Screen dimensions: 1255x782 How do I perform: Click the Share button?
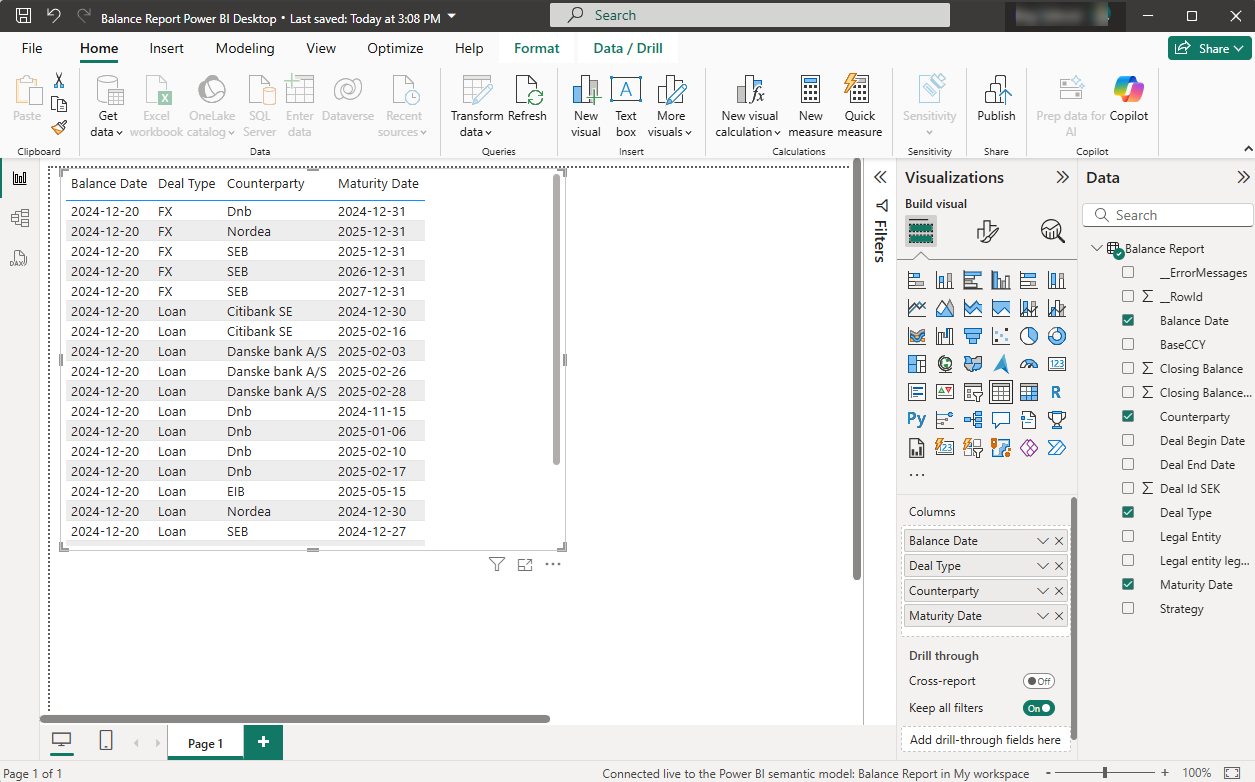point(1209,48)
